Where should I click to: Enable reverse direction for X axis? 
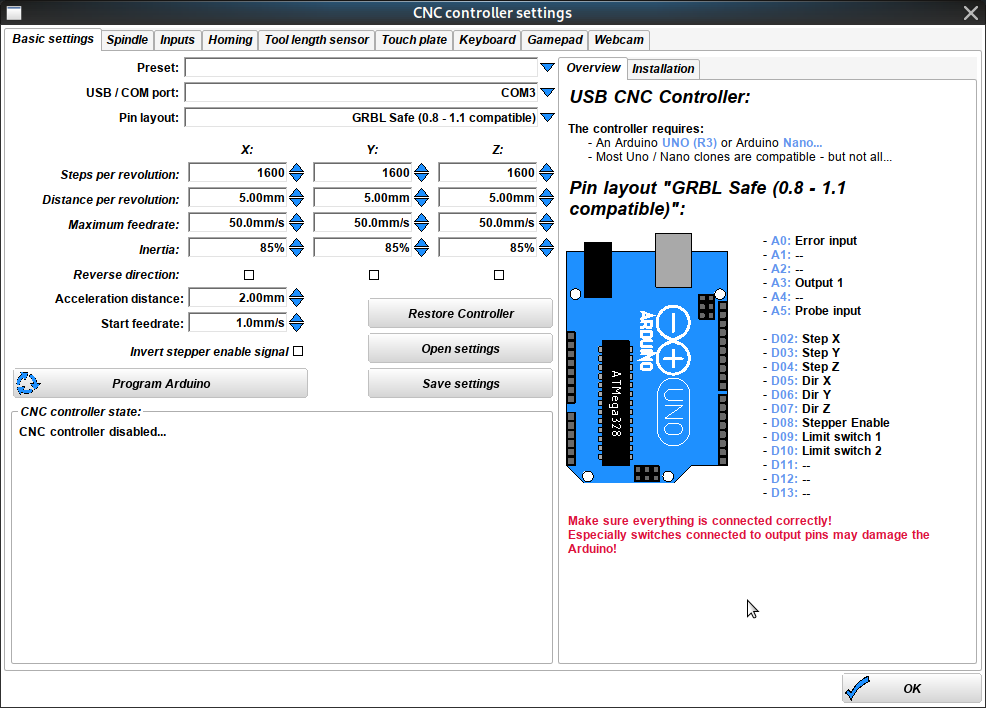coord(249,275)
